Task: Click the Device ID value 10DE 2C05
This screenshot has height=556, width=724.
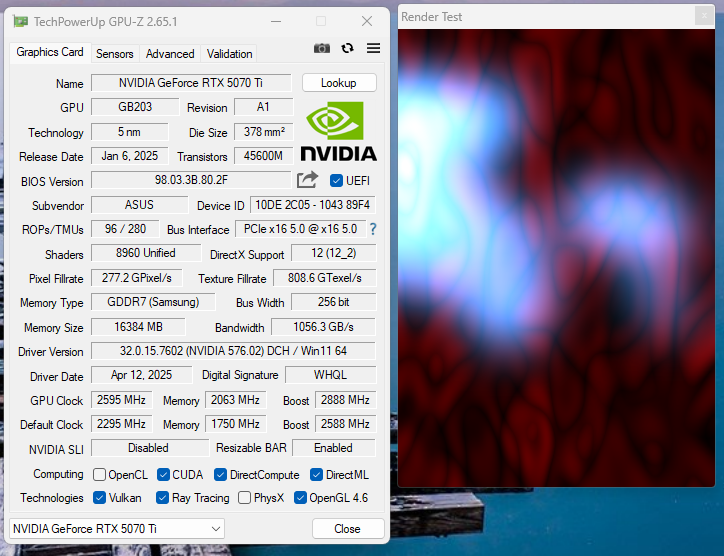Action: 313,205
